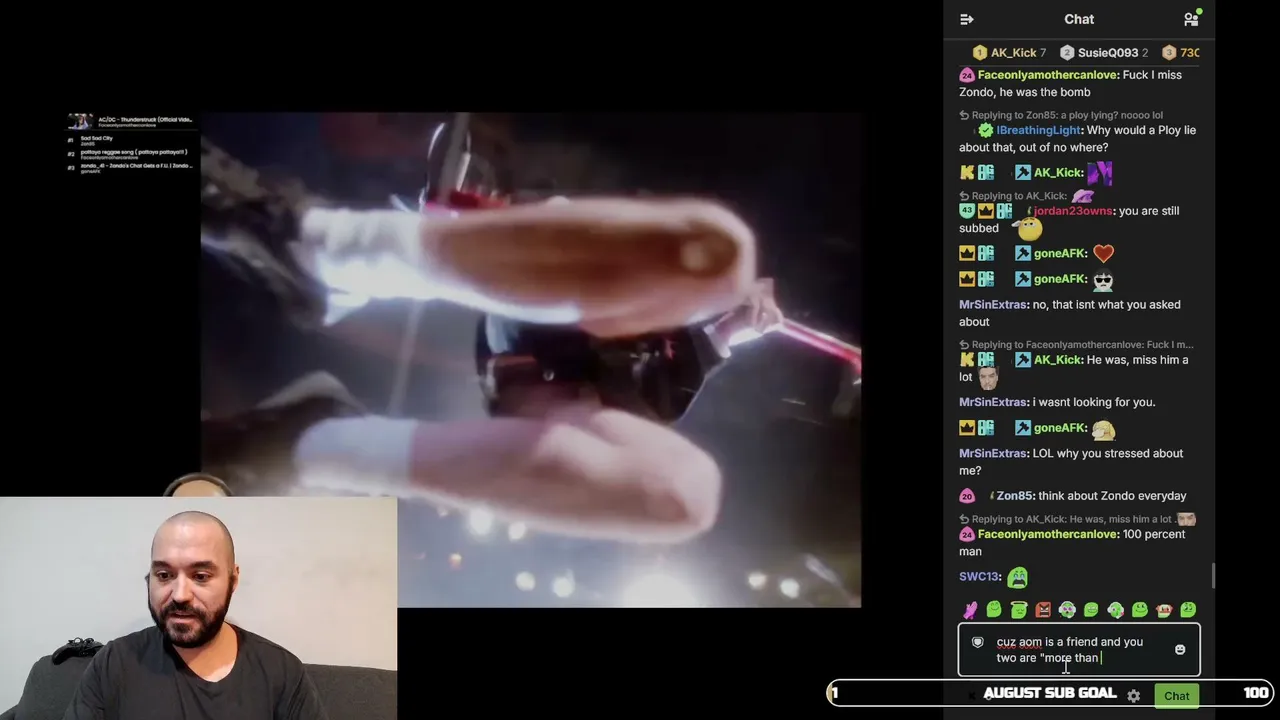Click the main stream video
Viewport: 1280px width, 720px height.
tap(530, 360)
